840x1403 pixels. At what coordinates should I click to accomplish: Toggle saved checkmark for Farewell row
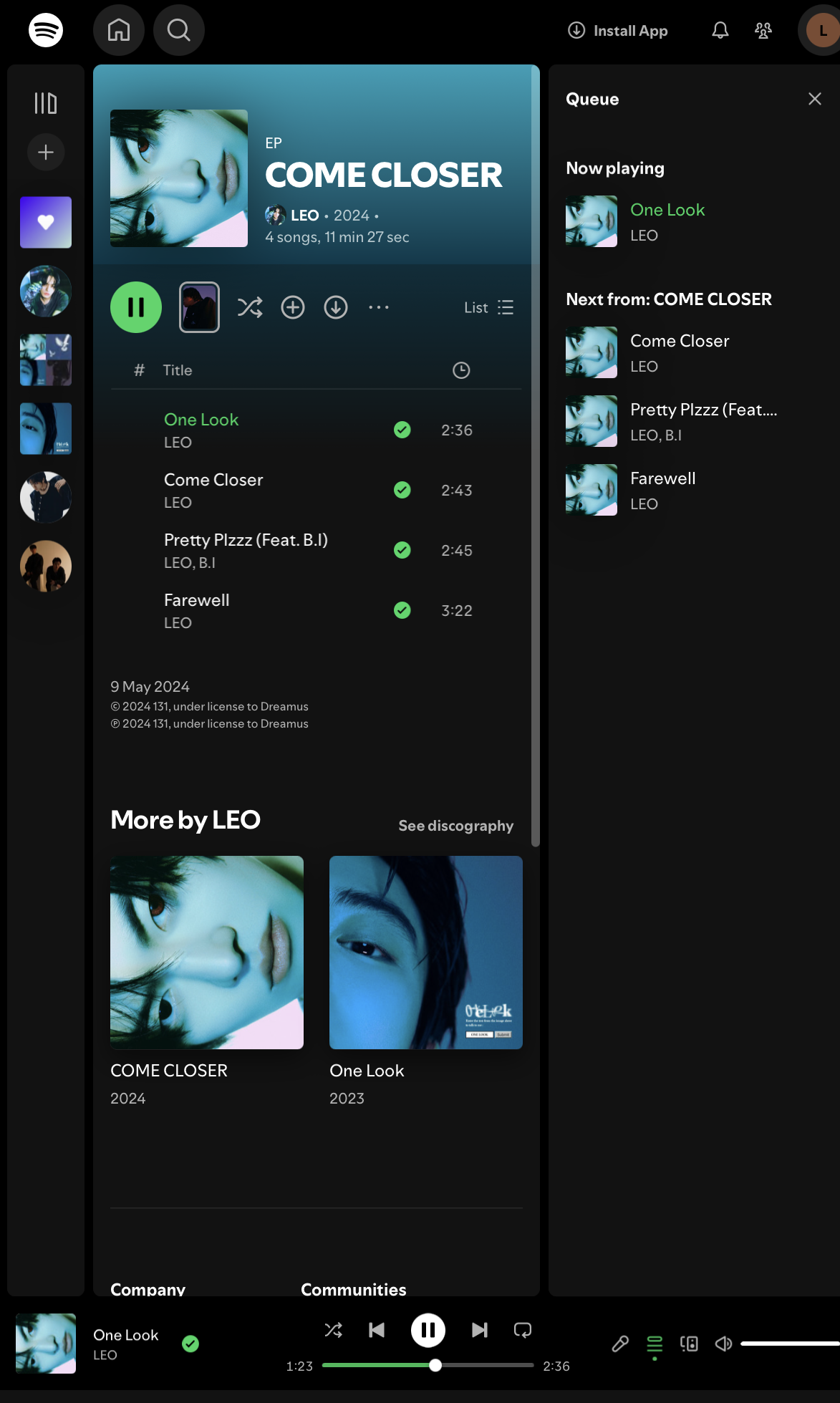pos(402,610)
